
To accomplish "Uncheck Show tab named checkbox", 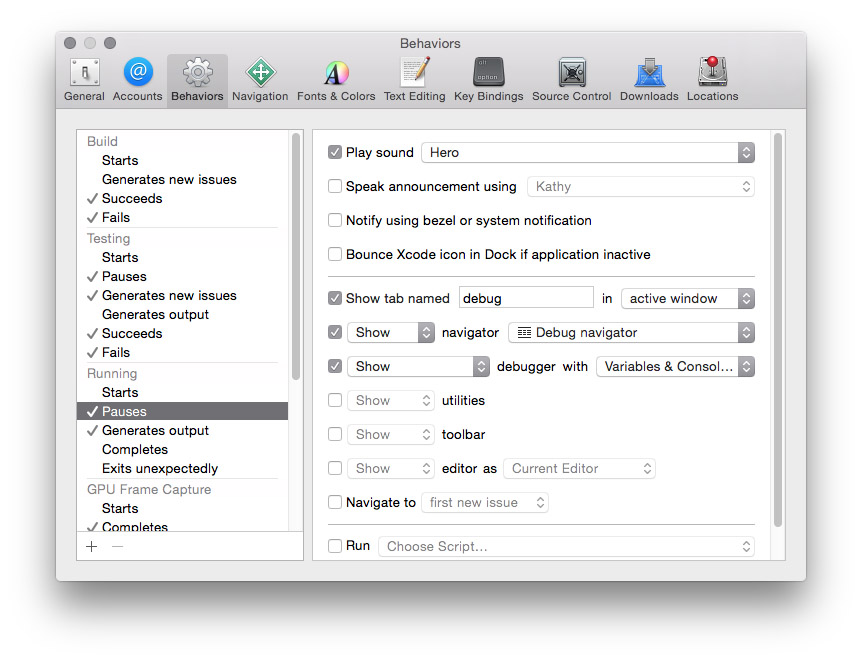I will click(335, 298).
